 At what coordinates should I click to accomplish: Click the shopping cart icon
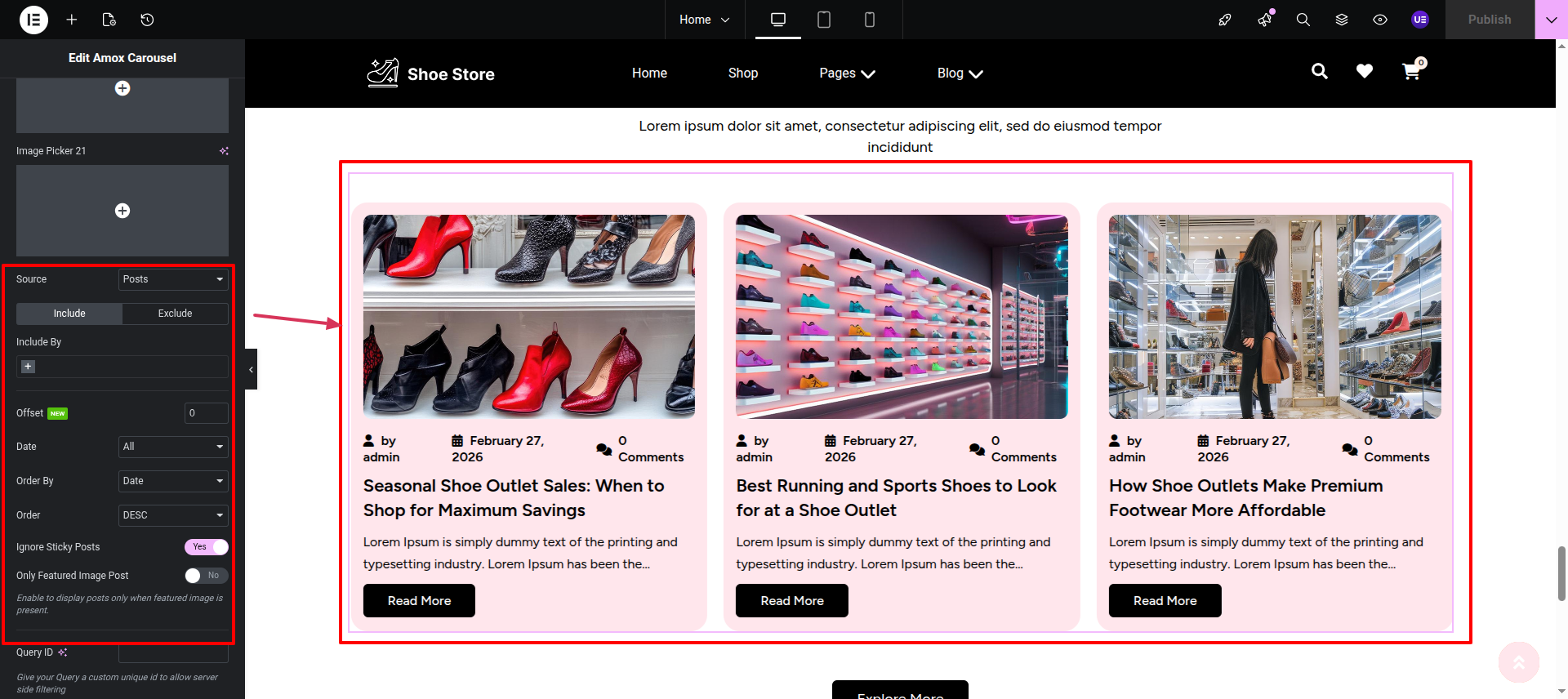[1411, 72]
